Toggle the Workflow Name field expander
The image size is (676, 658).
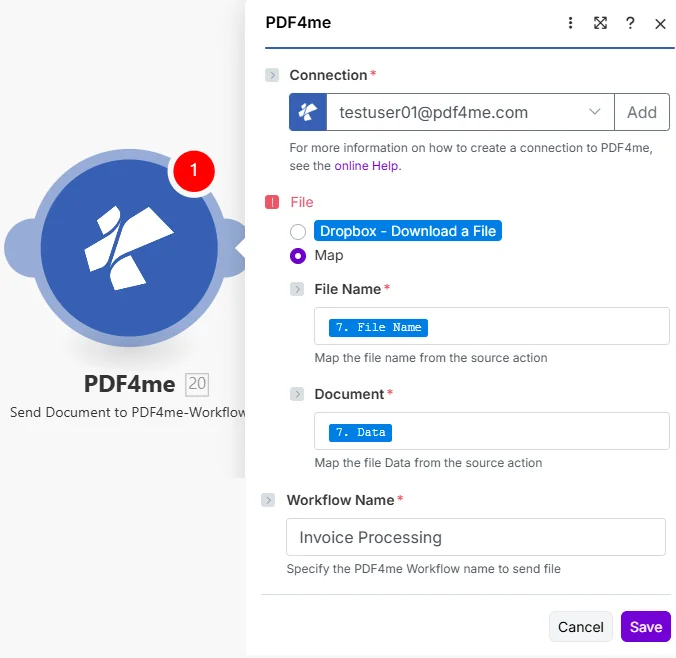(268, 500)
